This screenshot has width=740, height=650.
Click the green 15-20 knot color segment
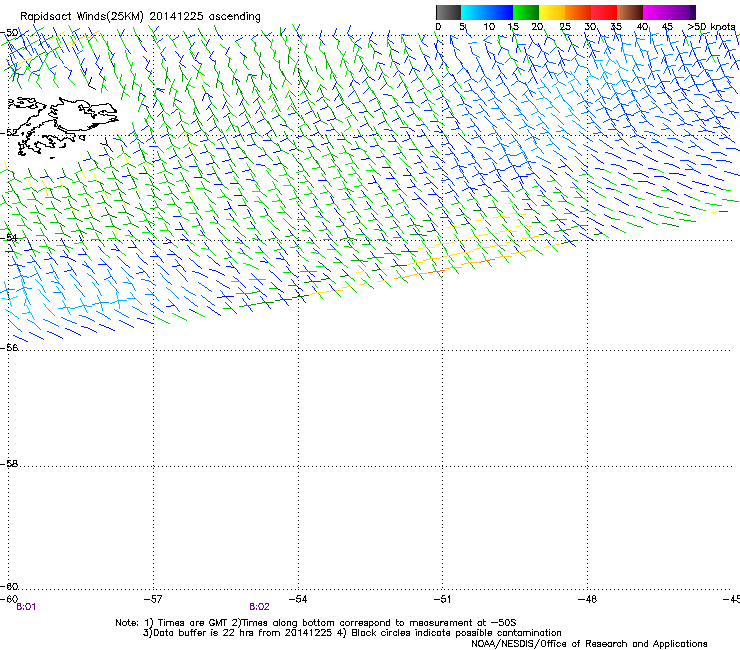526,12
